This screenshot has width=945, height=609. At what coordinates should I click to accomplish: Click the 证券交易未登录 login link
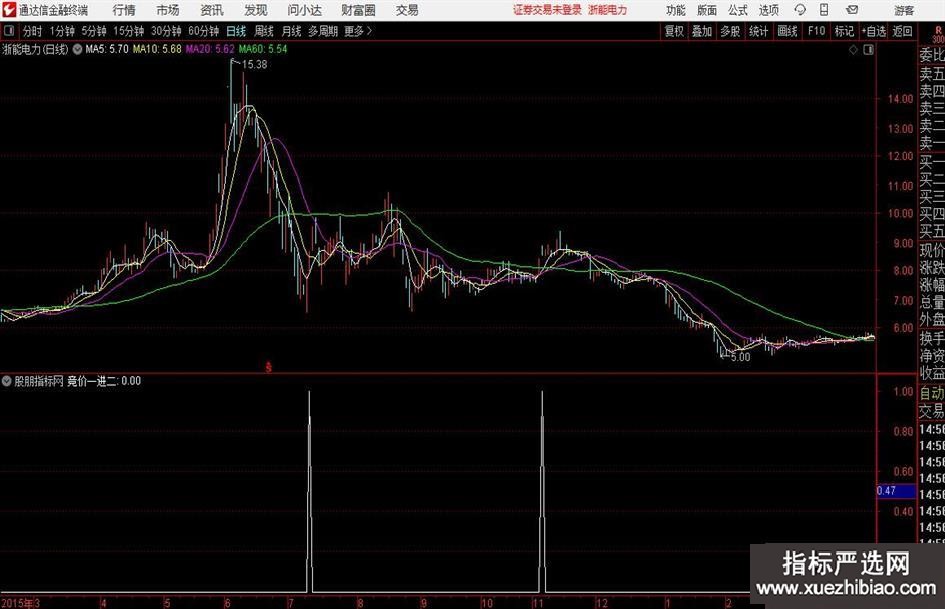547,10
